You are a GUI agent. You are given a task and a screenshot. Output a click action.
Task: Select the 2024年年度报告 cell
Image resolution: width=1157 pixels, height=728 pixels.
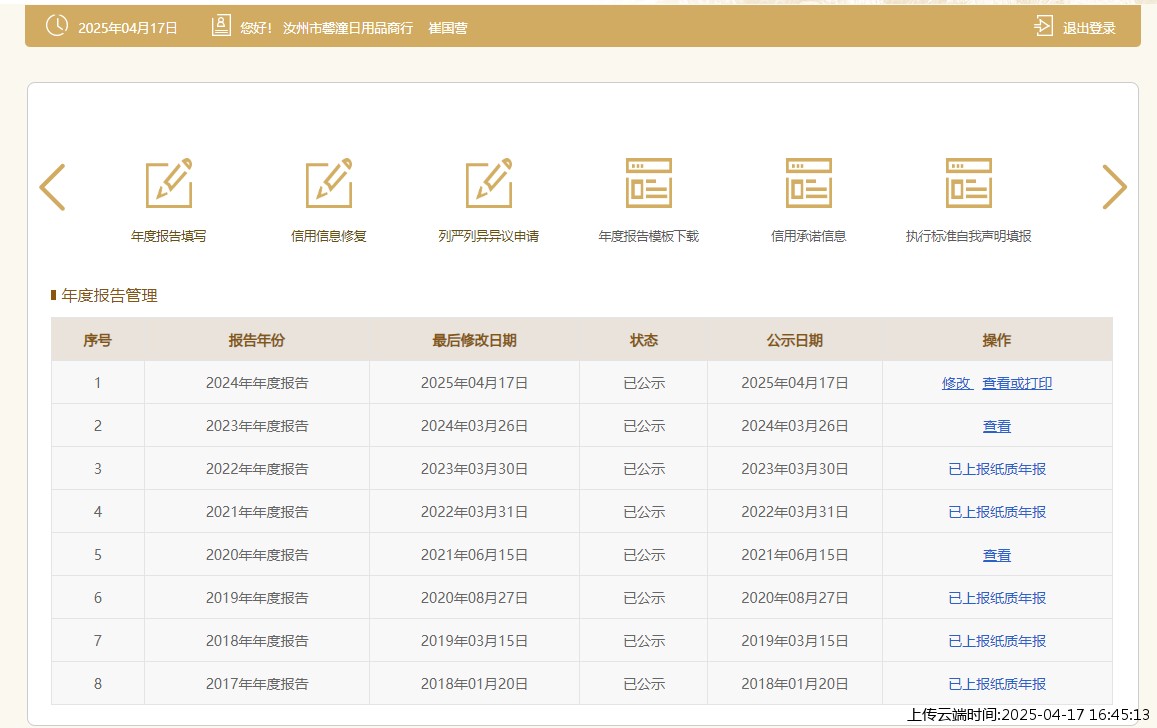257,383
